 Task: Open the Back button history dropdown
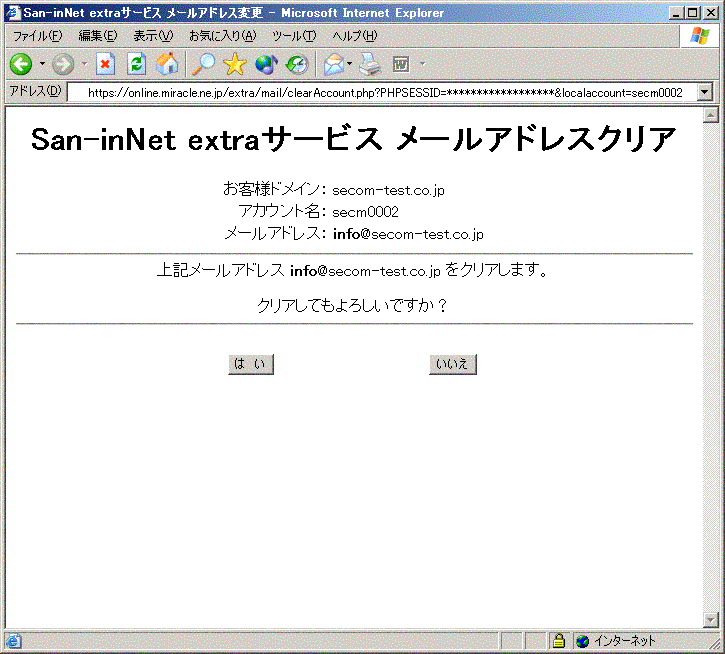click(x=42, y=64)
